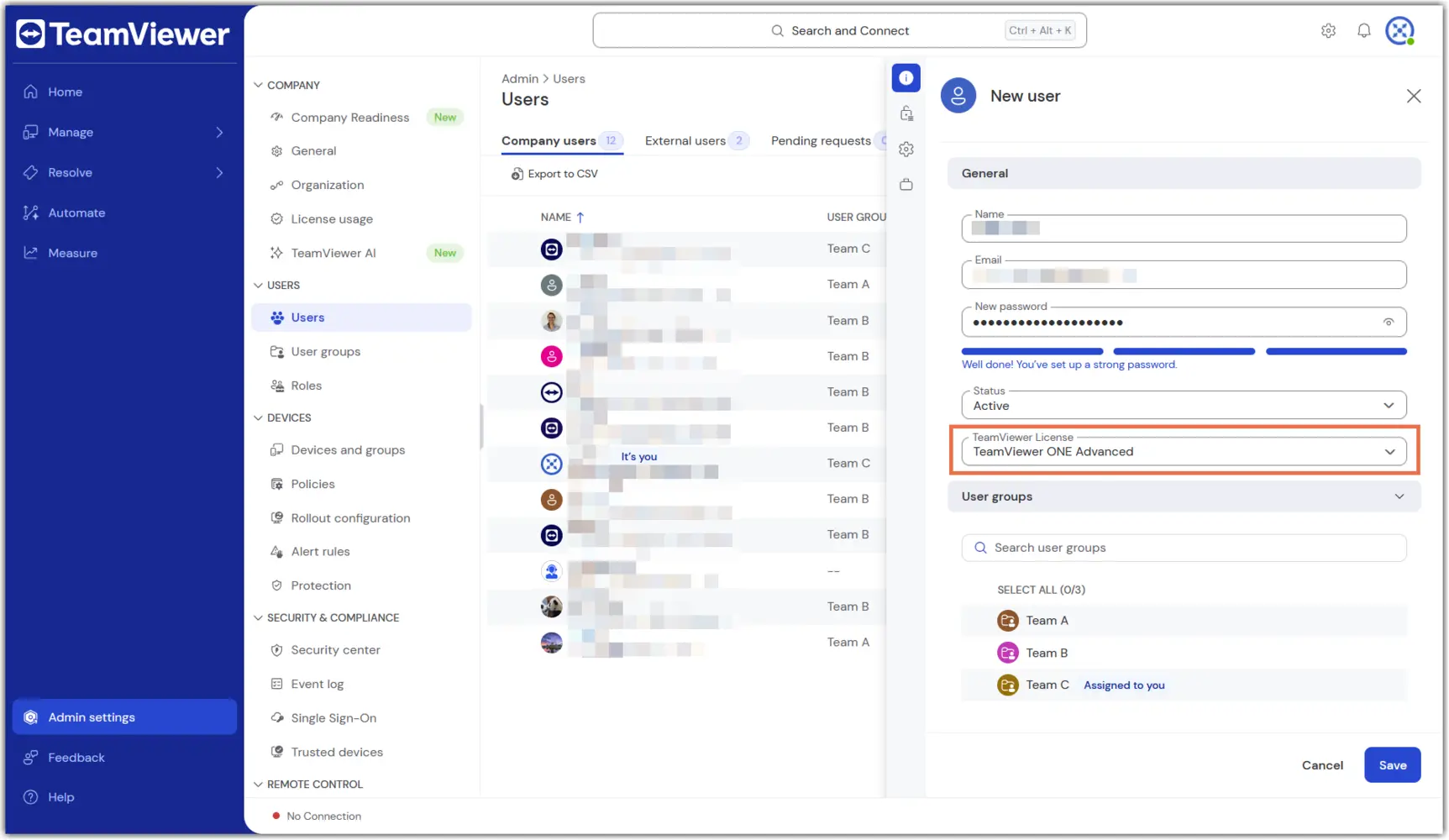Show password with the eye icon

coord(1389,323)
